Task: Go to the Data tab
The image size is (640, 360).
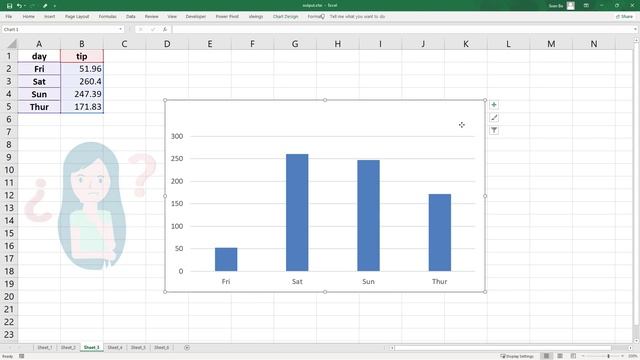Action: pyautogui.click(x=131, y=16)
